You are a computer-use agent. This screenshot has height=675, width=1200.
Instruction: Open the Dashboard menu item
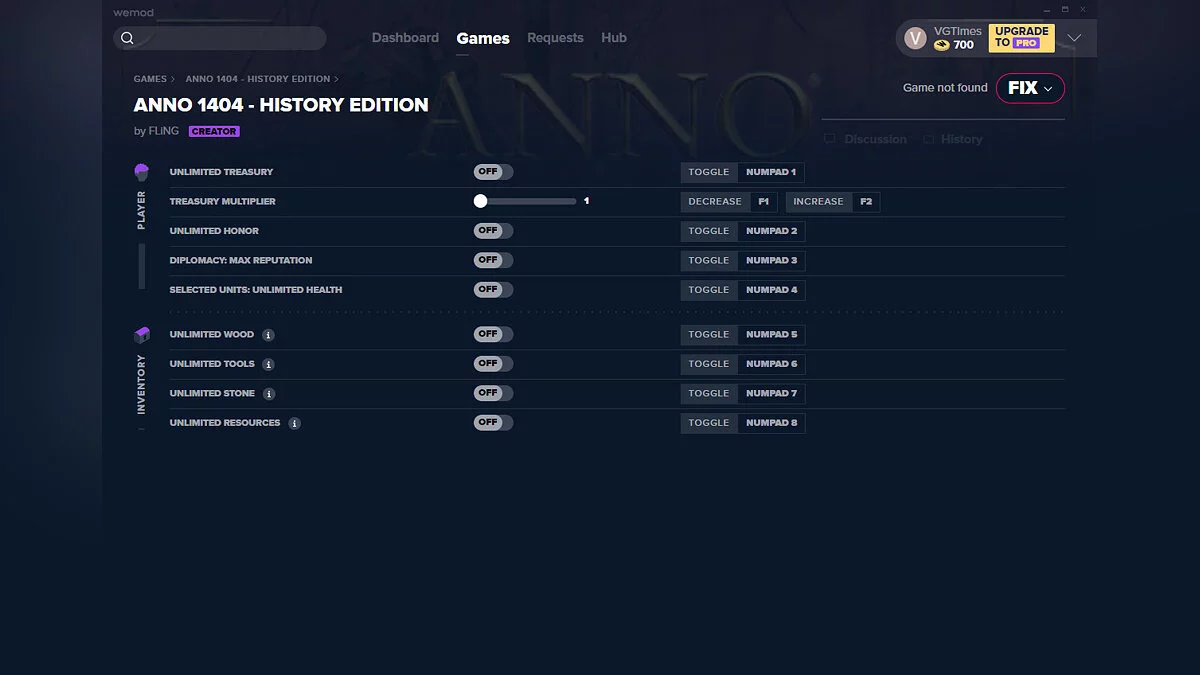pos(405,37)
